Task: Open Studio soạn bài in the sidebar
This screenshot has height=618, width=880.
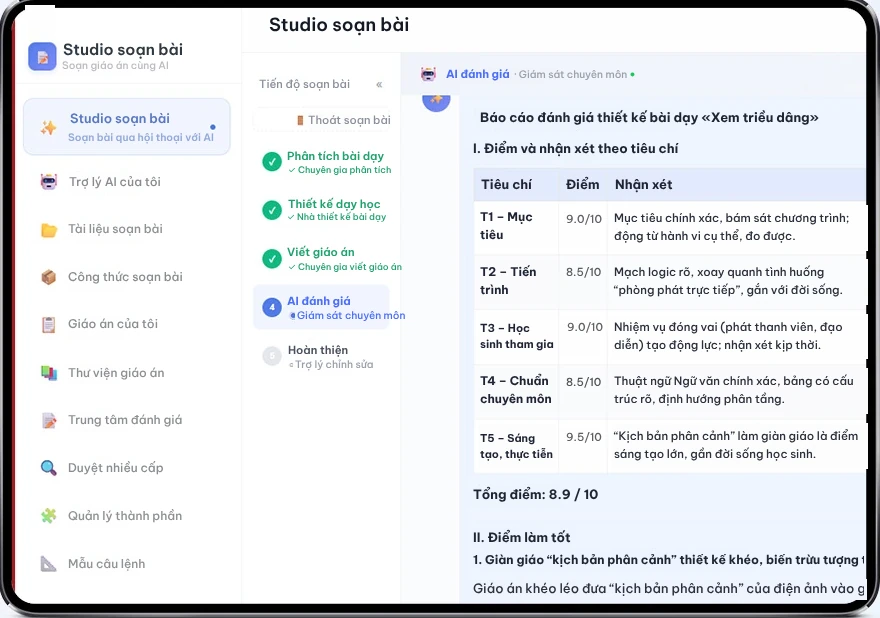Action: tap(127, 127)
